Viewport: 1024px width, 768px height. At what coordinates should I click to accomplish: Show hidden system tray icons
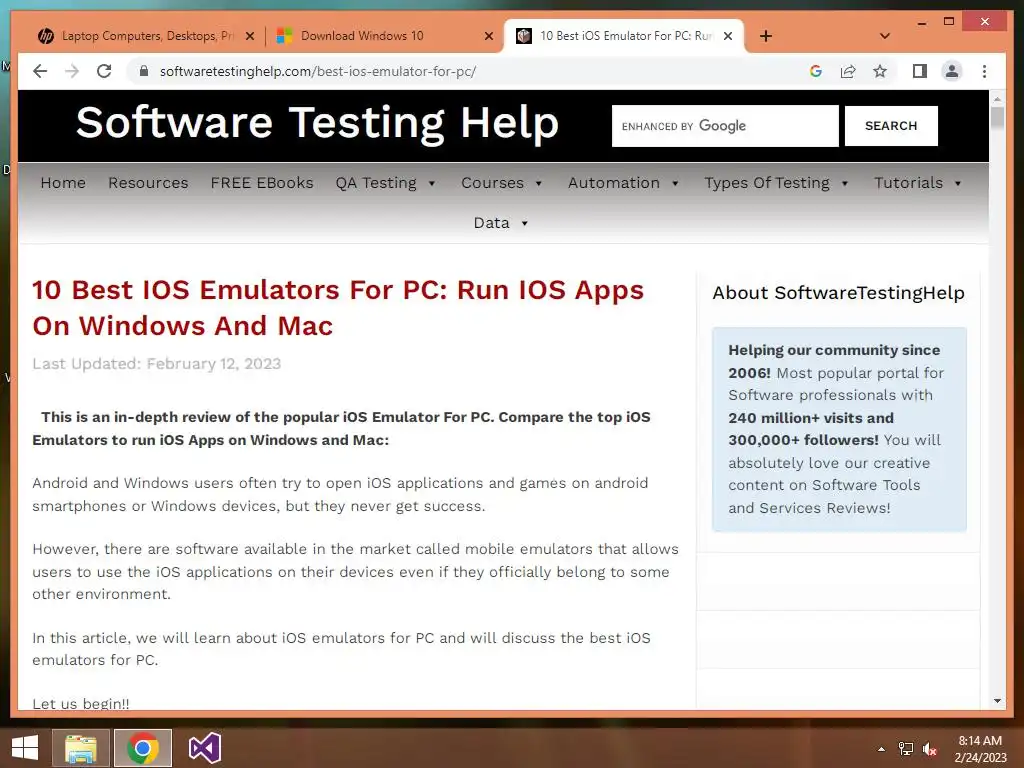coord(882,749)
